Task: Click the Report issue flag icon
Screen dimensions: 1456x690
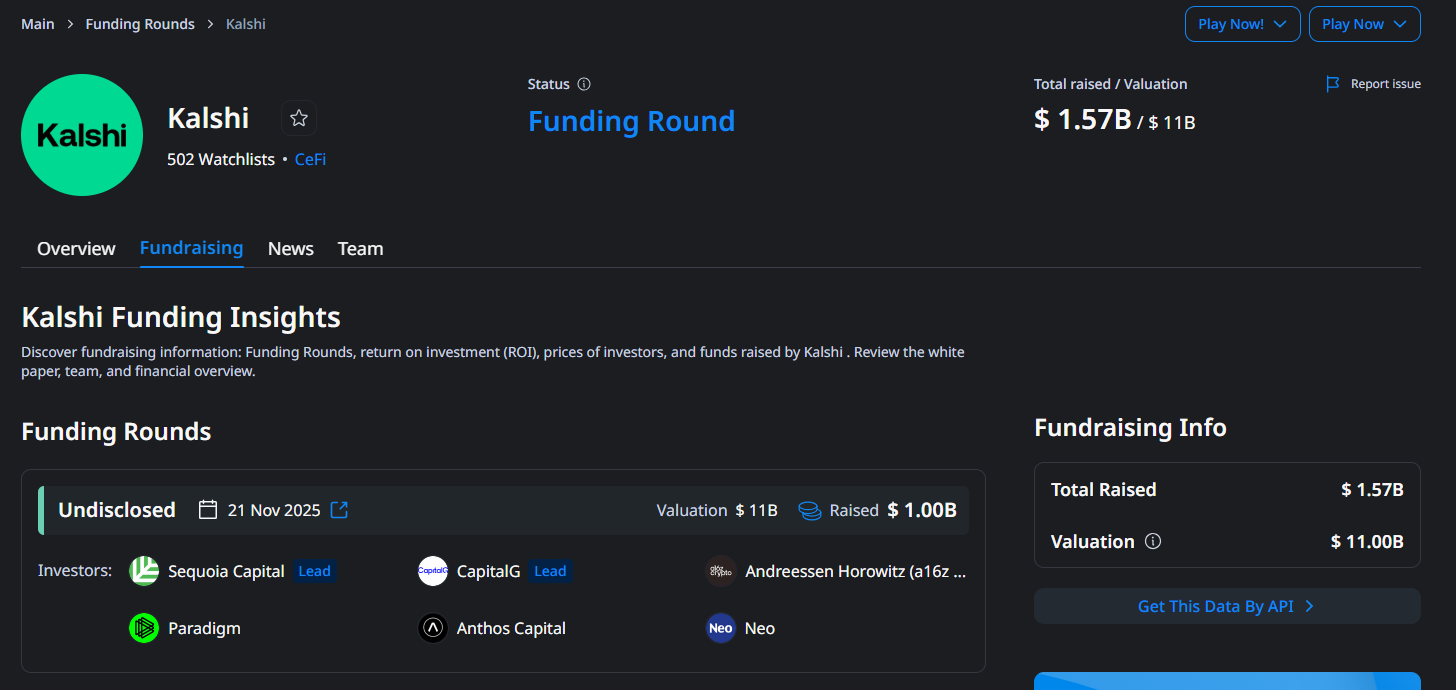Action: (x=1333, y=84)
